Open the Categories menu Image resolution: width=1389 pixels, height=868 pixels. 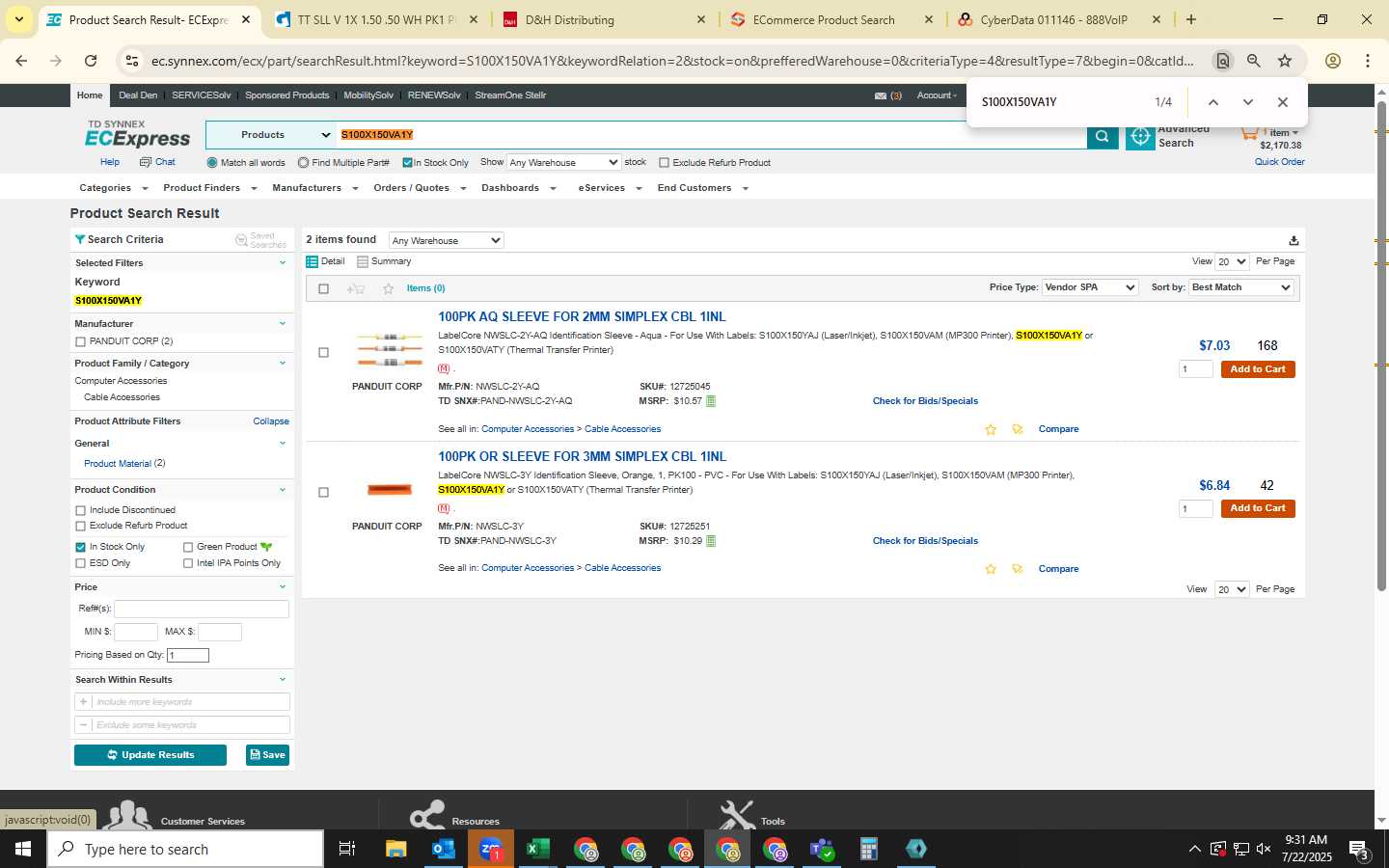[x=113, y=188]
